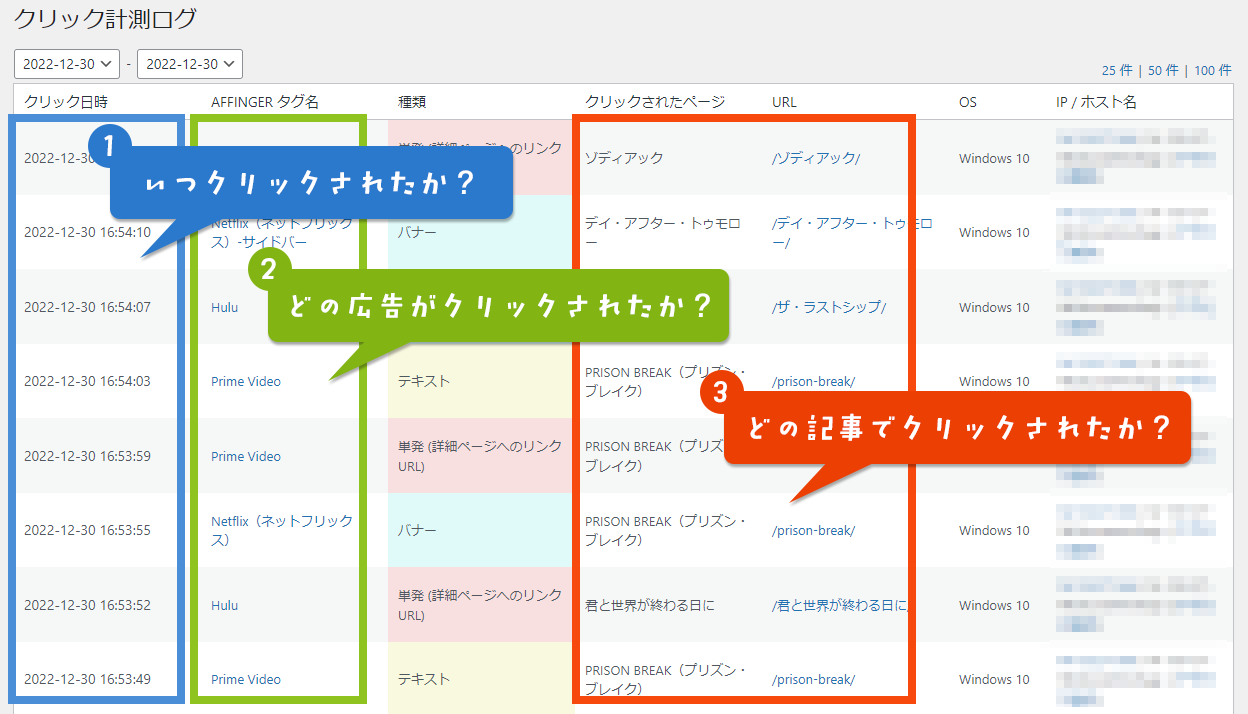Click the blue いつクリックされたか callout
Viewport: 1248px width, 714px height.
point(310,186)
